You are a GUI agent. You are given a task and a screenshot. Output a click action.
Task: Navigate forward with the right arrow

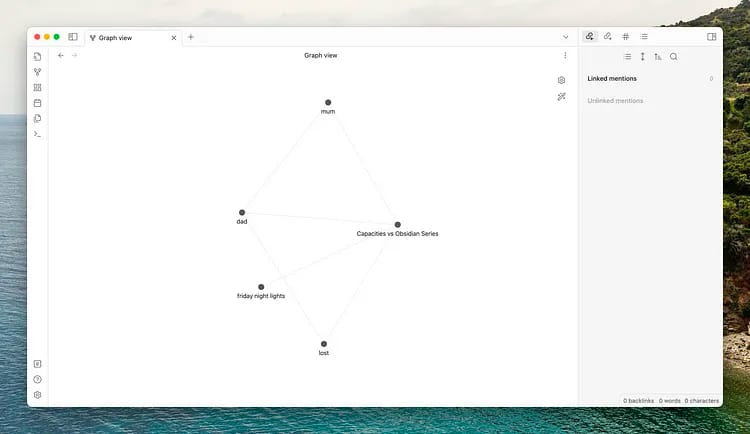pos(75,56)
